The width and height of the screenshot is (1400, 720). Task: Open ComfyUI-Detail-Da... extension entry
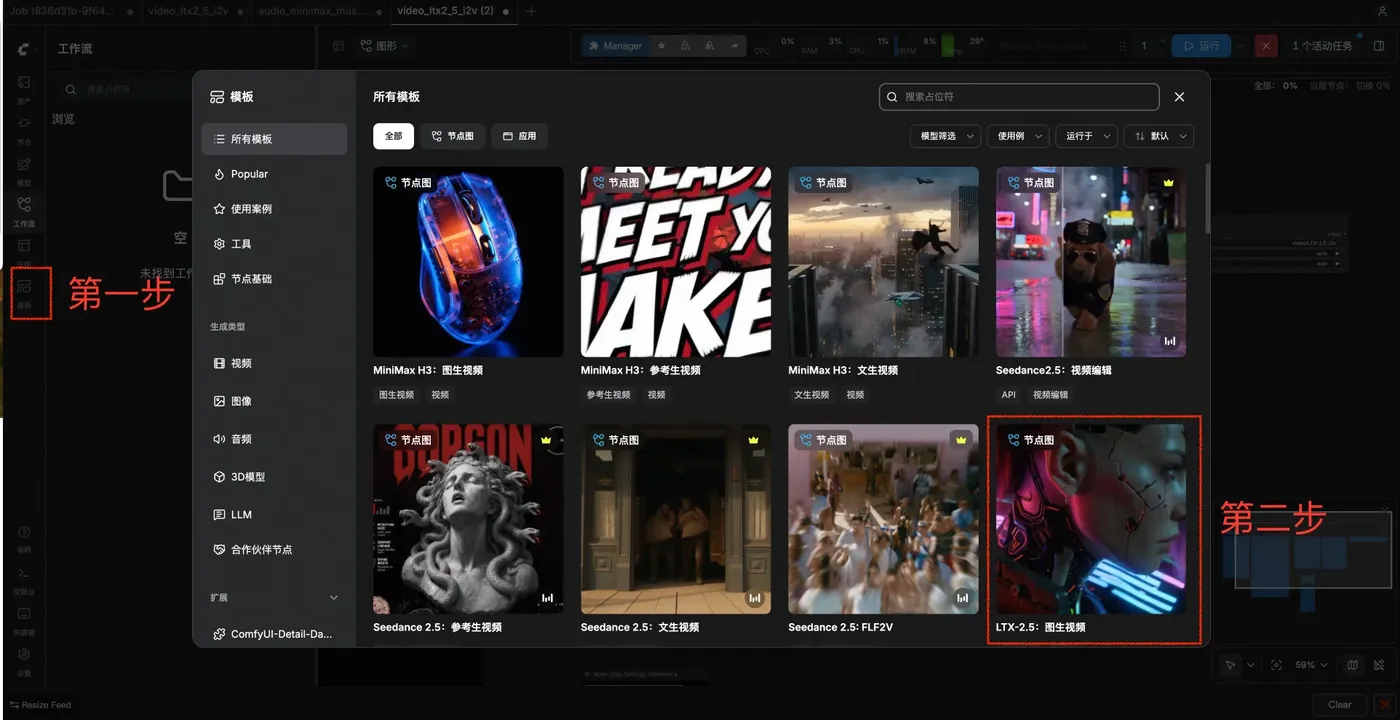pos(274,634)
